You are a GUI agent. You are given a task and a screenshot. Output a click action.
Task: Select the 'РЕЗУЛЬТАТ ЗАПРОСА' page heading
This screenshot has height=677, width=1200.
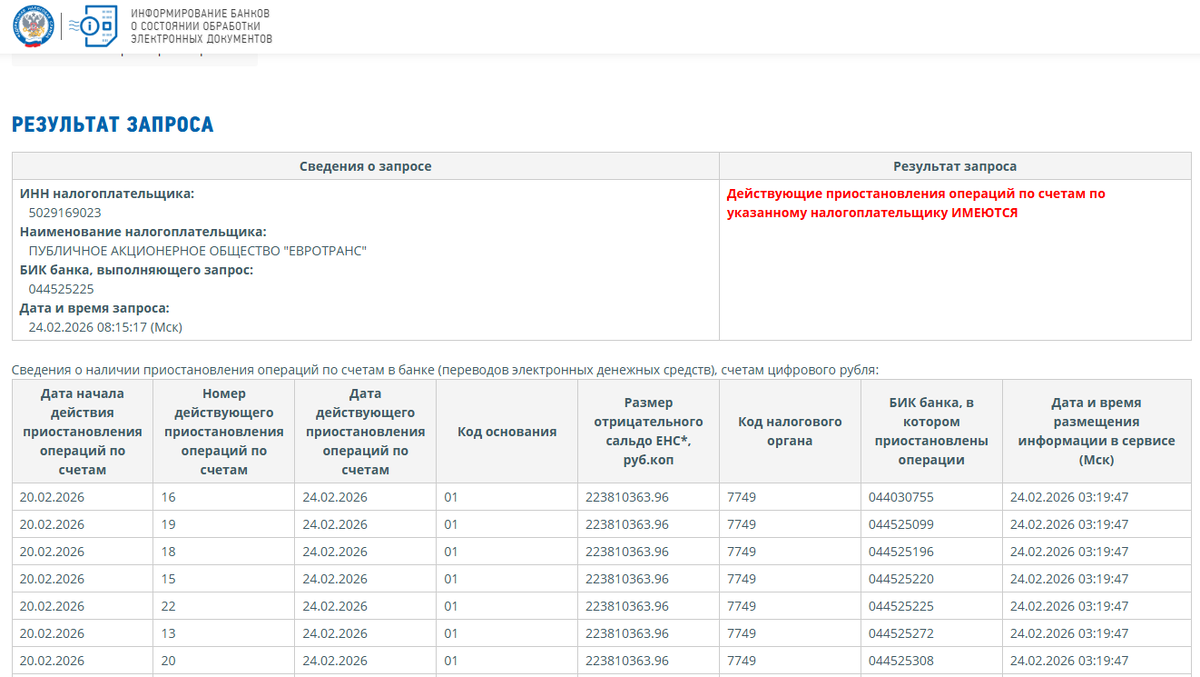point(113,125)
